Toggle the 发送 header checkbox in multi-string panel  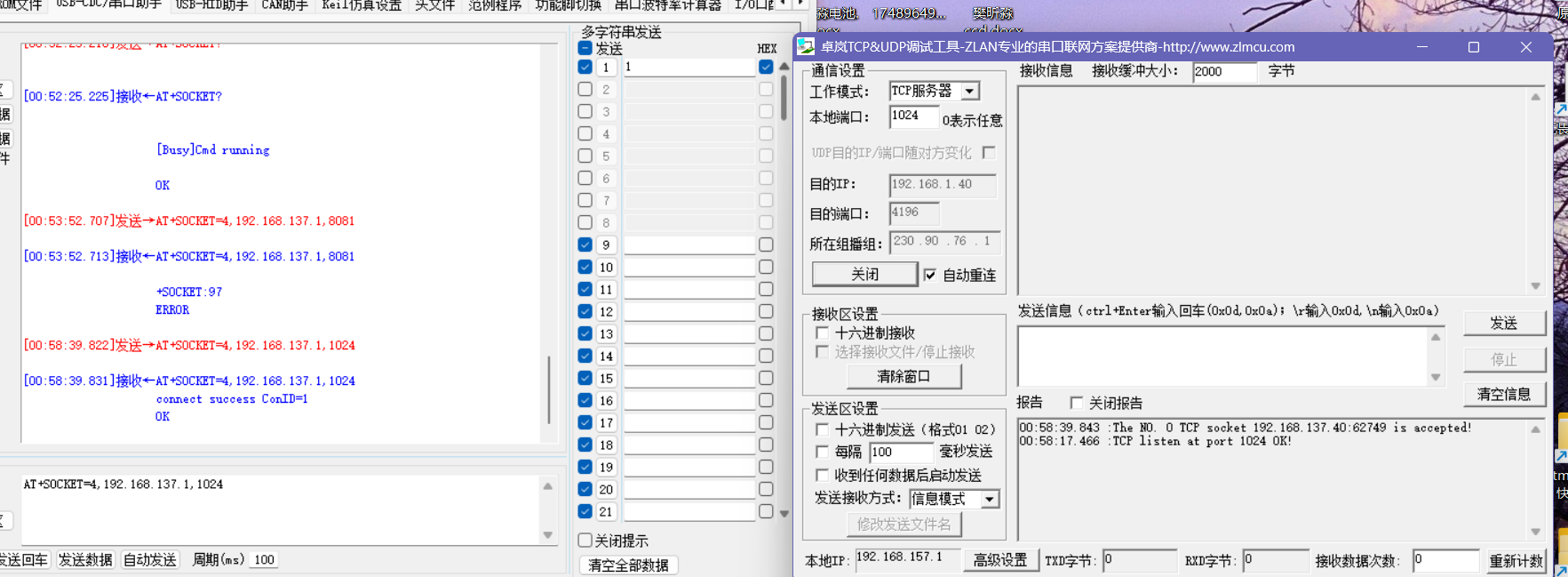[x=585, y=48]
